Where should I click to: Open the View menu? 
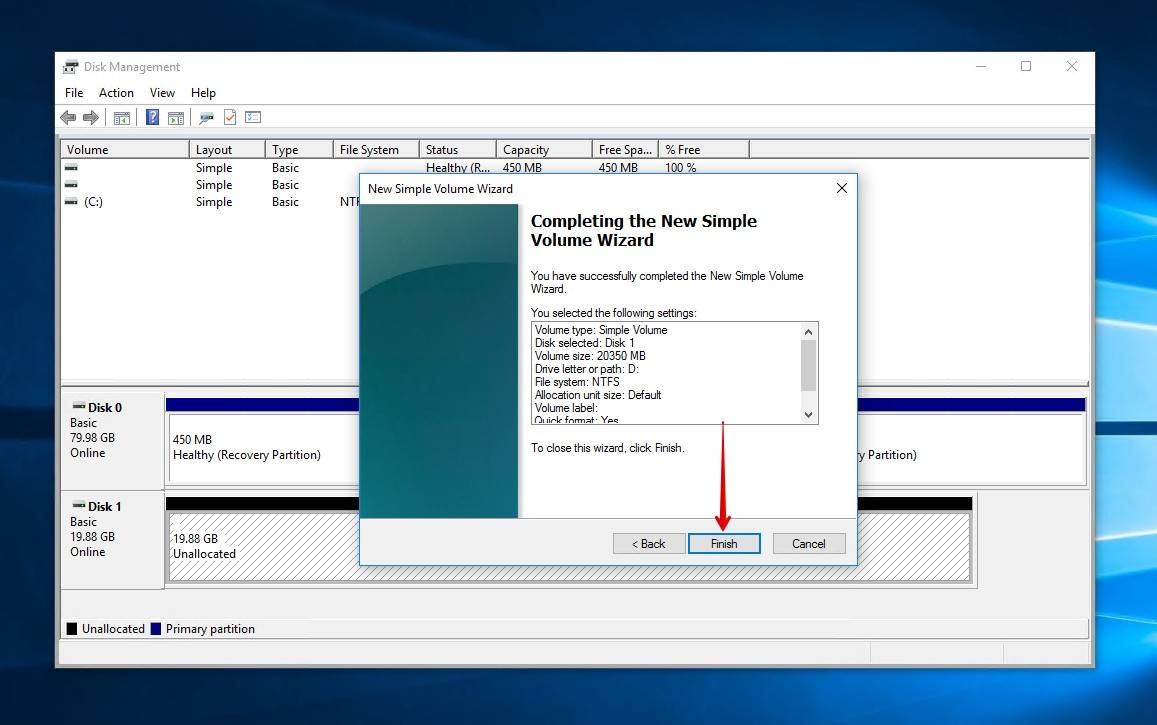(162, 92)
